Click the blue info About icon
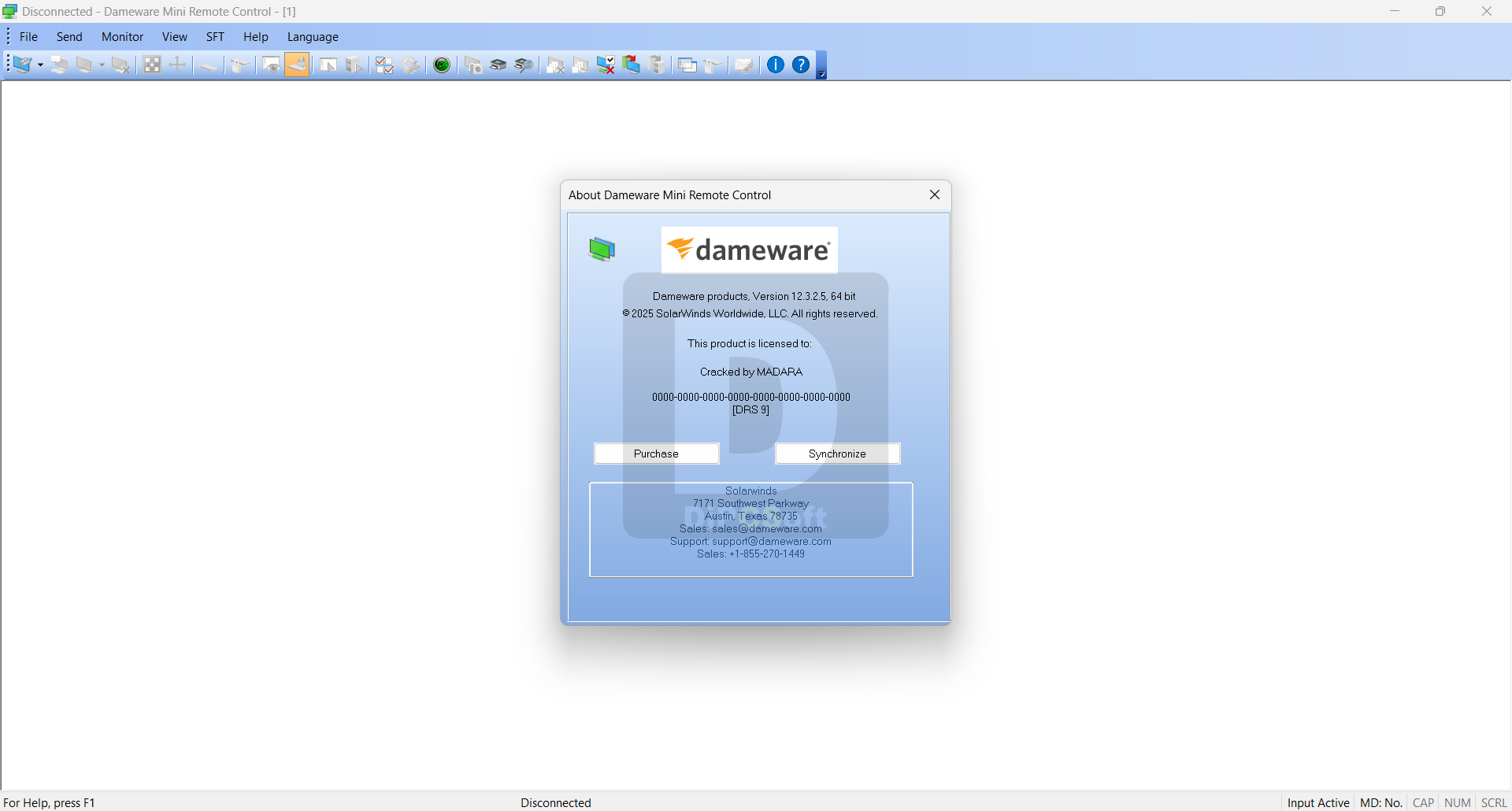The image size is (1512, 811). click(776, 65)
